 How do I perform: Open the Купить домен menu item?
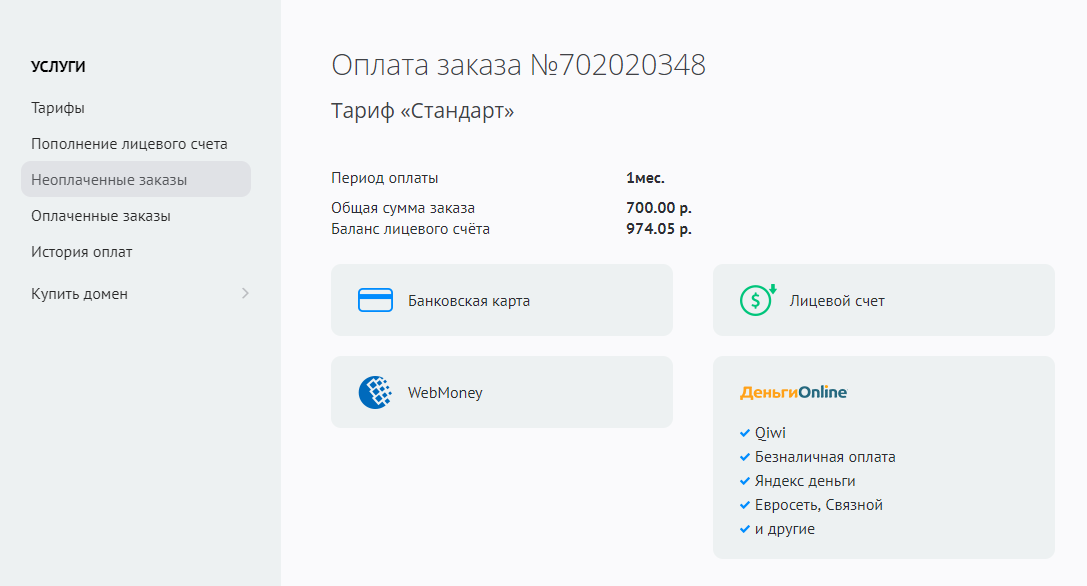click(x=80, y=294)
